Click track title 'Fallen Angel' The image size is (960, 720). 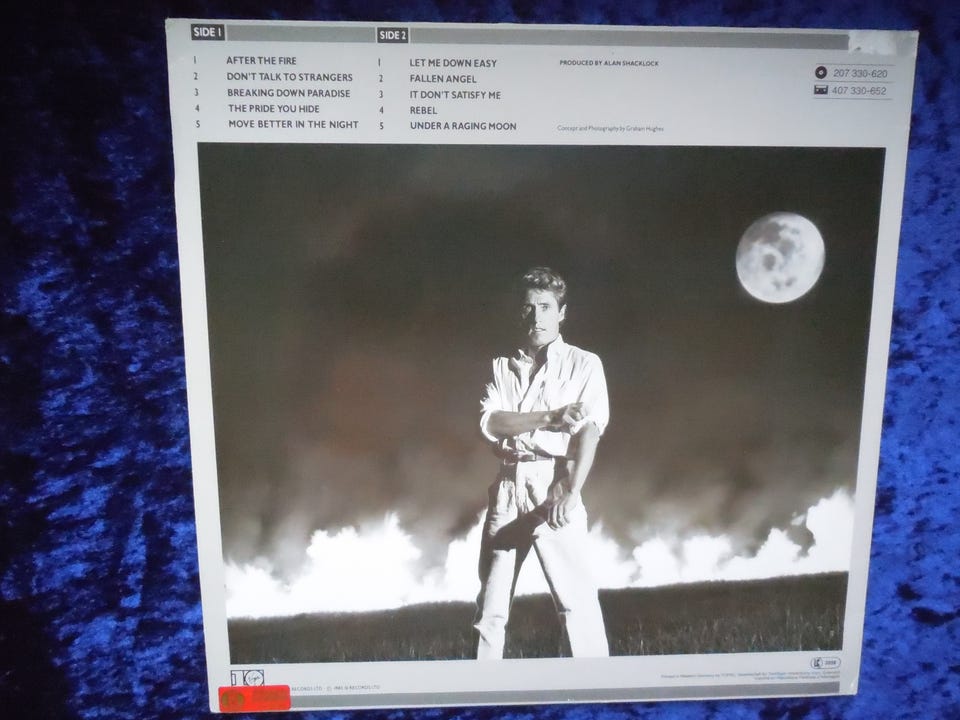pos(443,79)
